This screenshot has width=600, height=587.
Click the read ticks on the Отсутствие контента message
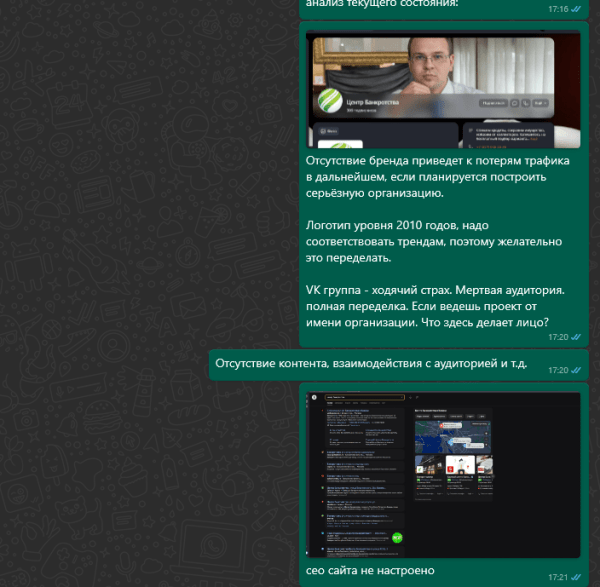[576, 371]
